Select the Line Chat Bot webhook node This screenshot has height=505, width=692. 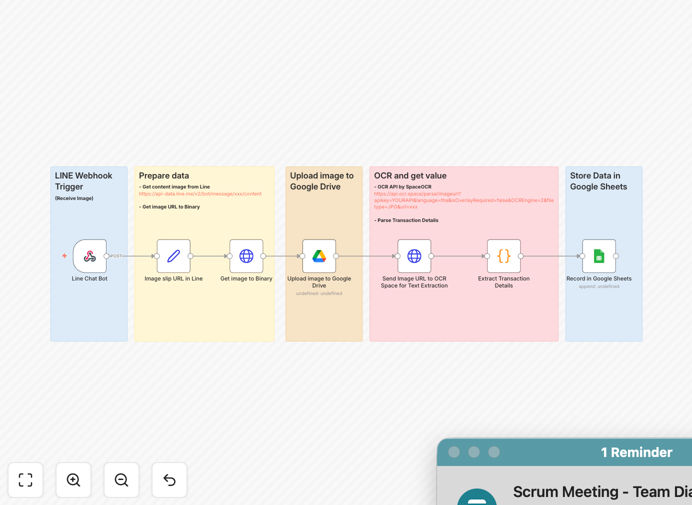click(x=90, y=256)
